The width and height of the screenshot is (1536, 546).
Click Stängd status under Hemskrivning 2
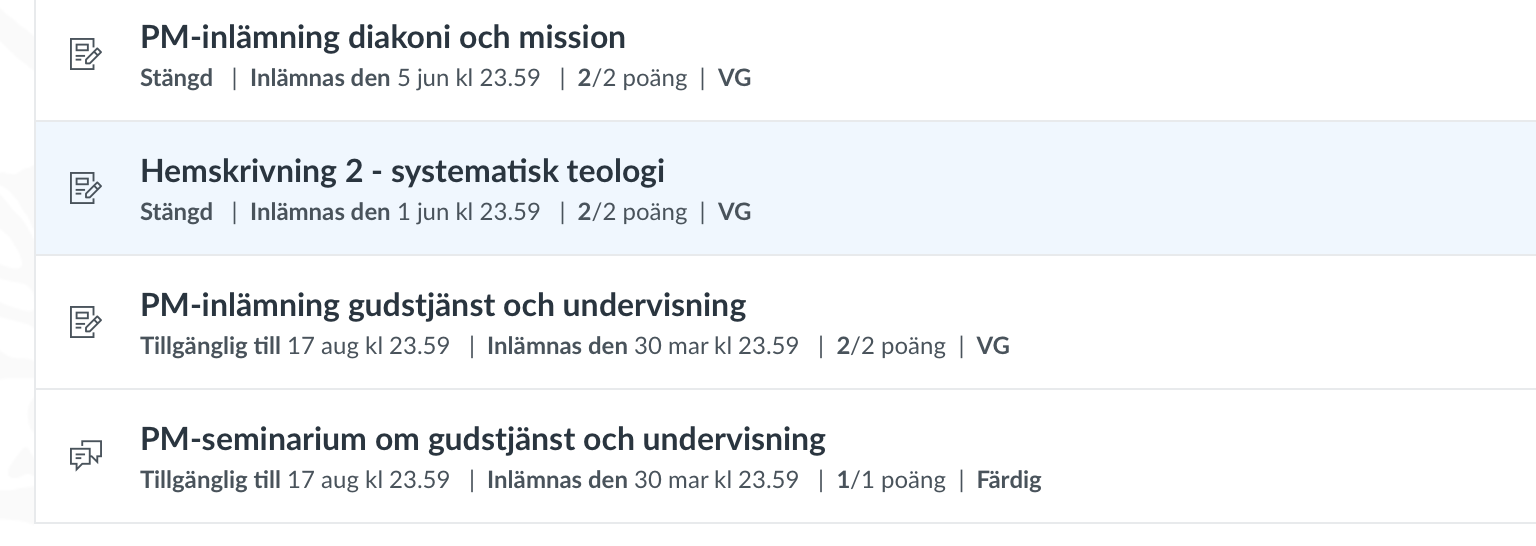177,212
